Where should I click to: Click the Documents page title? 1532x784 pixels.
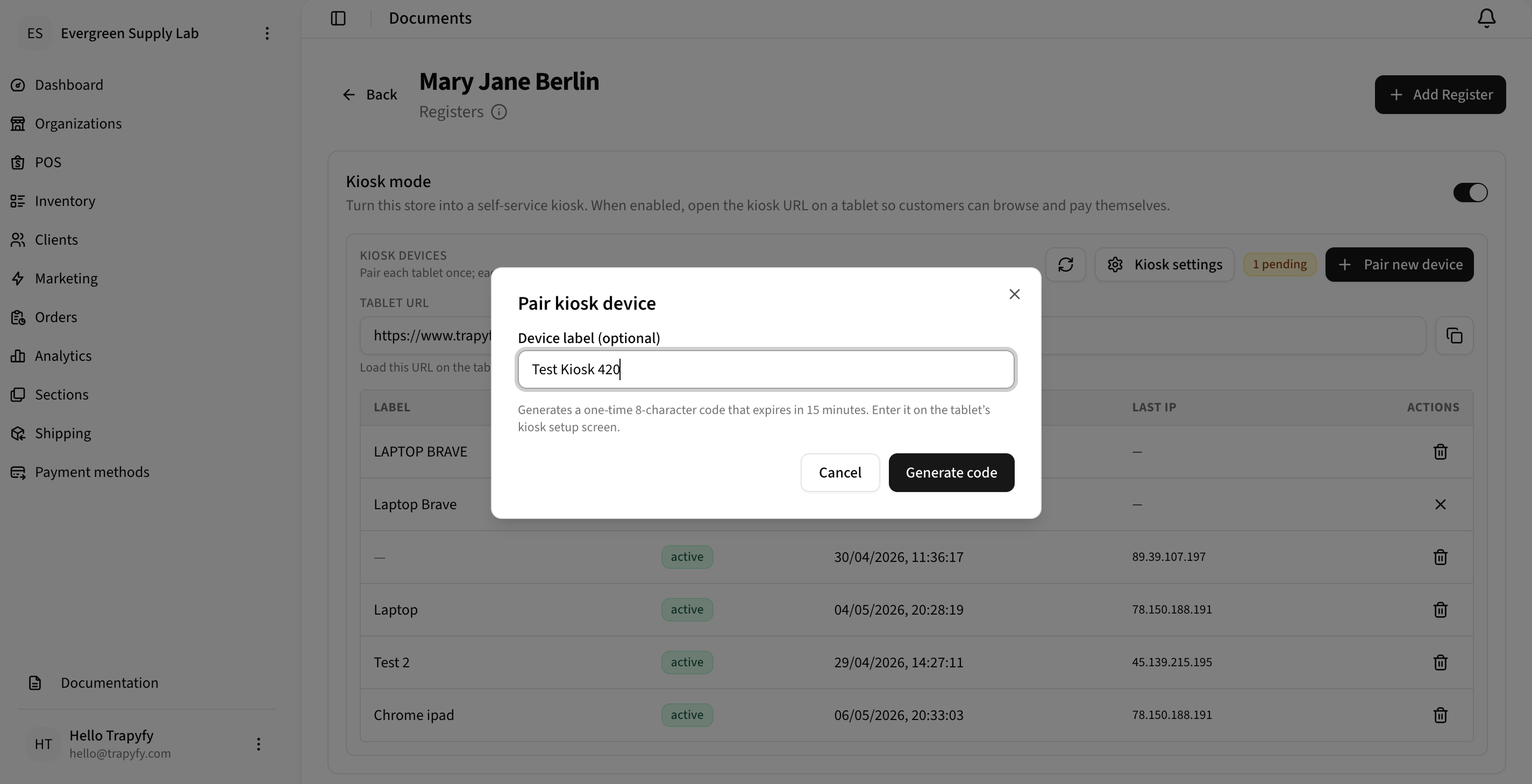click(430, 18)
